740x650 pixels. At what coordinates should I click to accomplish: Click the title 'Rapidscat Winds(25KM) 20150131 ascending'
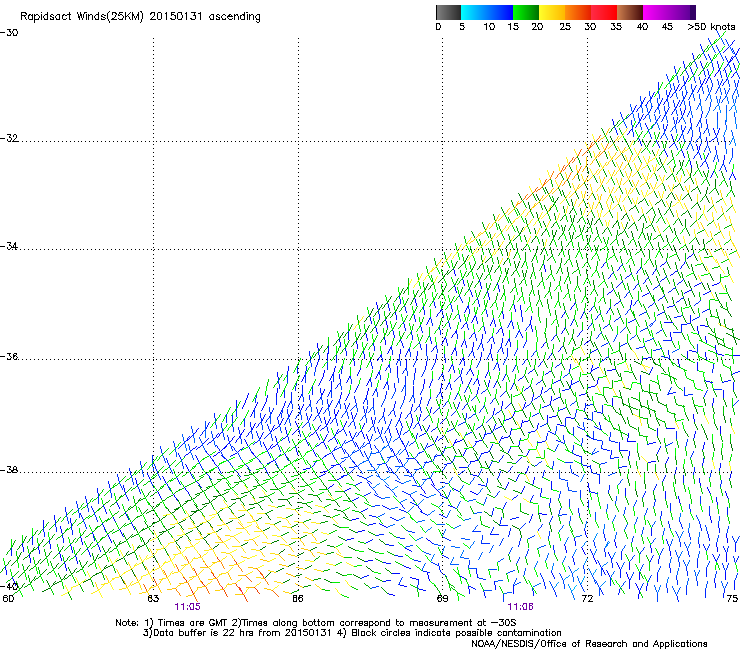pyautogui.click(x=140, y=17)
